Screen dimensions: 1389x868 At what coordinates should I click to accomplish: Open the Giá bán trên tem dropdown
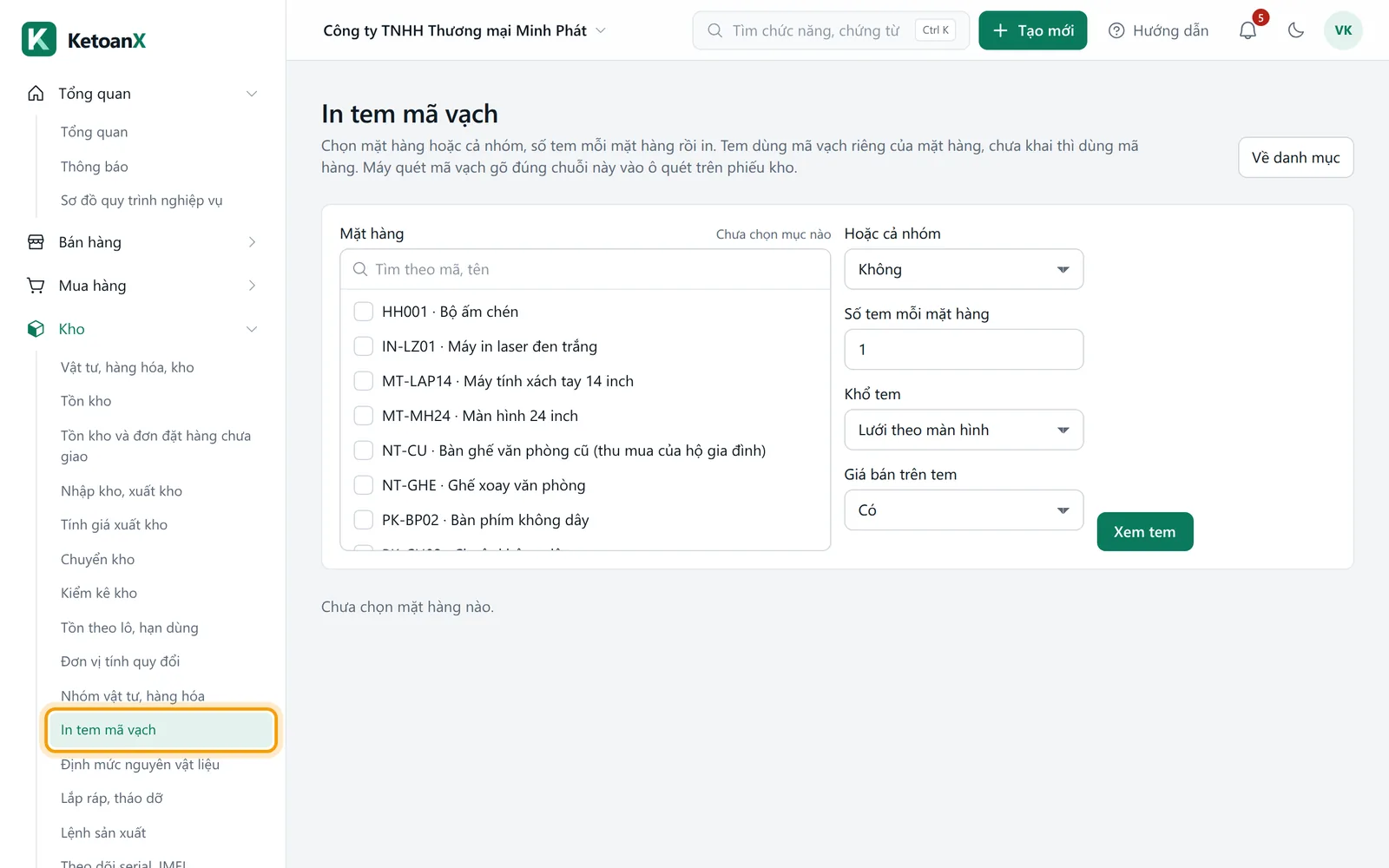click(x=964, y=510)
